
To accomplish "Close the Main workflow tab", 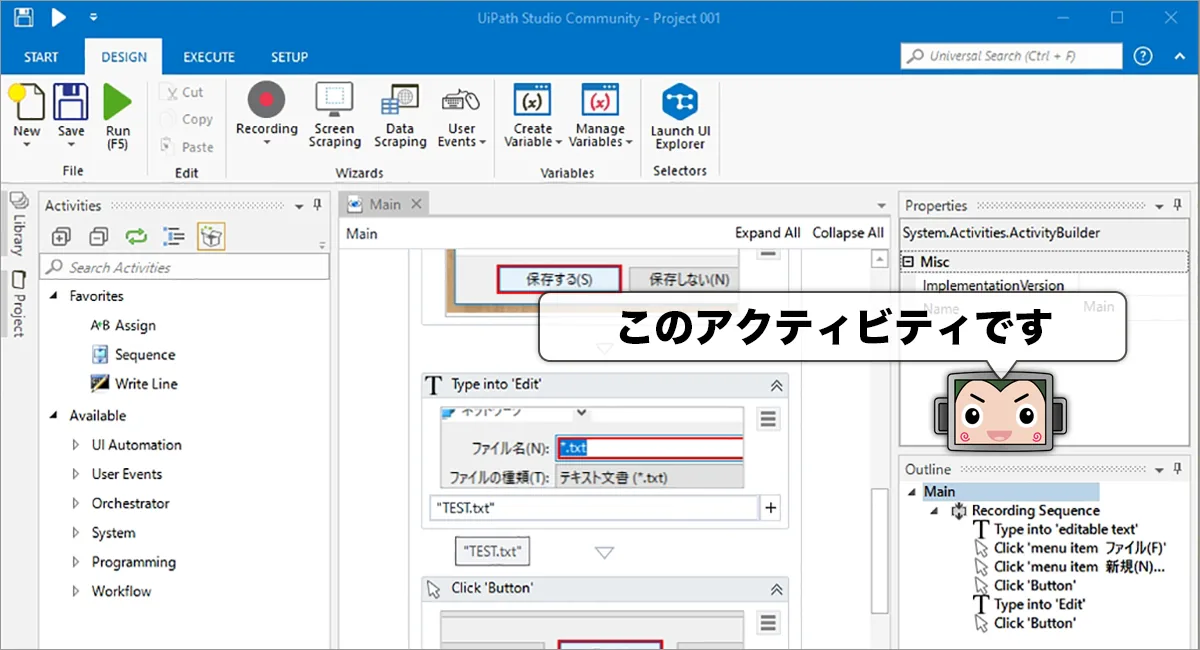I will [x=417, y=204].
